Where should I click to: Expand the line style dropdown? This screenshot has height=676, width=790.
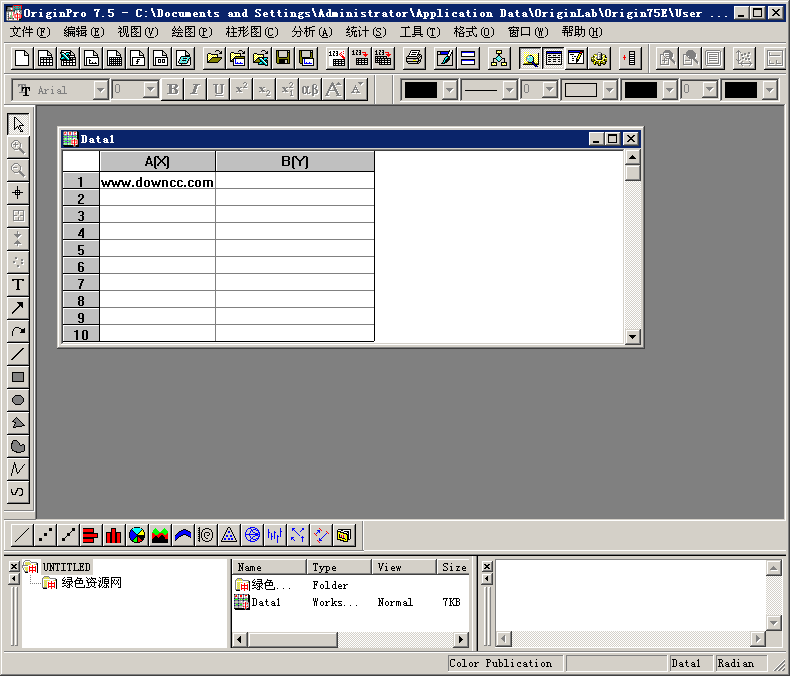pos(509,90)
